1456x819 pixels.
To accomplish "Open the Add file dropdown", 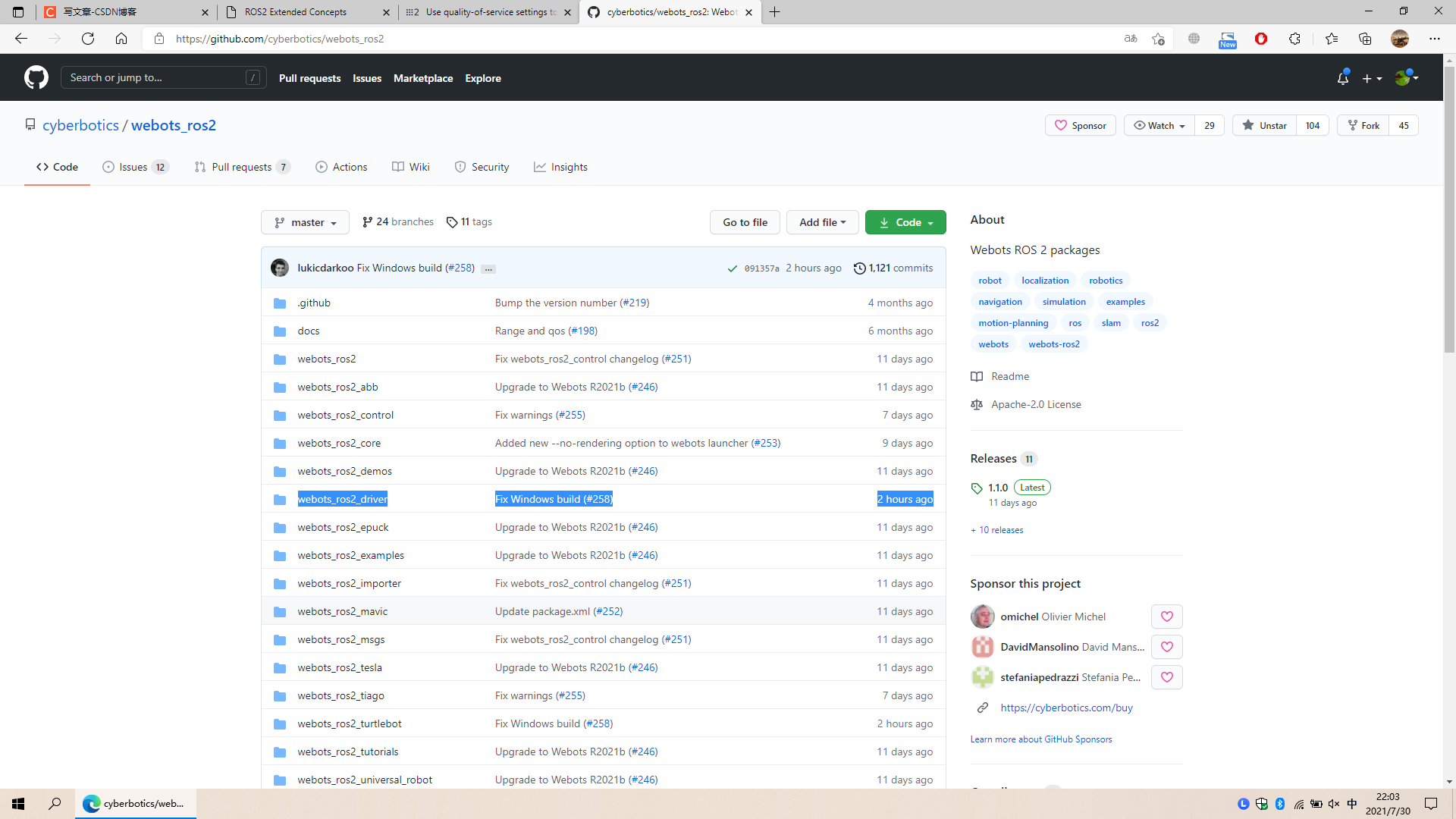I will (x=822, y=222).
